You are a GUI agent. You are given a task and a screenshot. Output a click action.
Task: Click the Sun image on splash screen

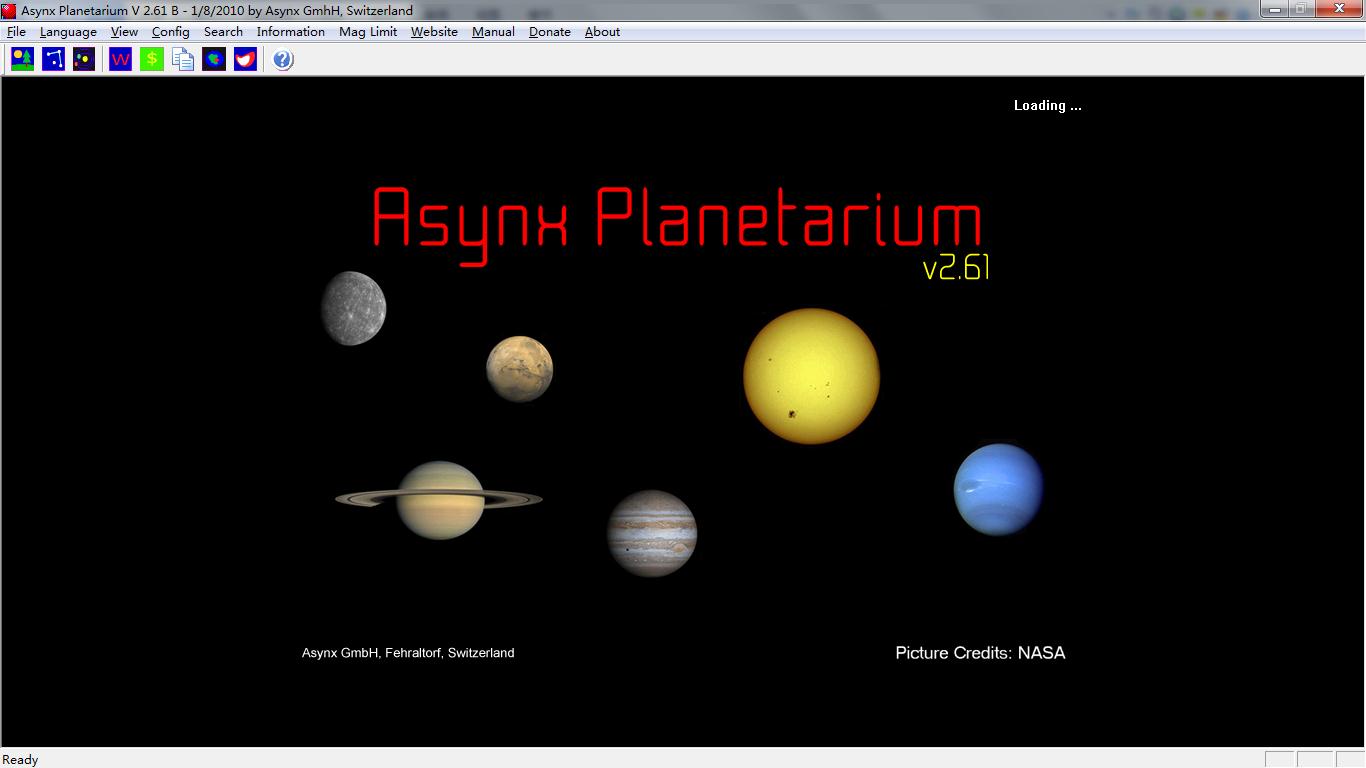pos(811,376)
